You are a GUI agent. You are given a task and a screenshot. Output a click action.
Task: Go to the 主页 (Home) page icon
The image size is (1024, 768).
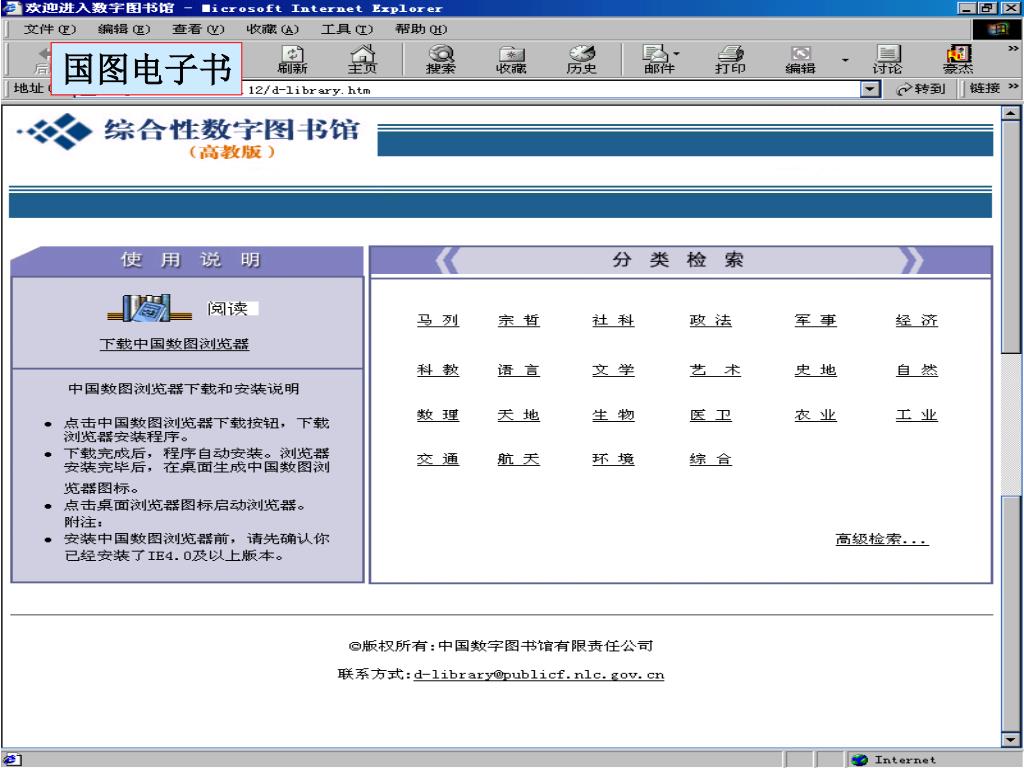[362, 59]
